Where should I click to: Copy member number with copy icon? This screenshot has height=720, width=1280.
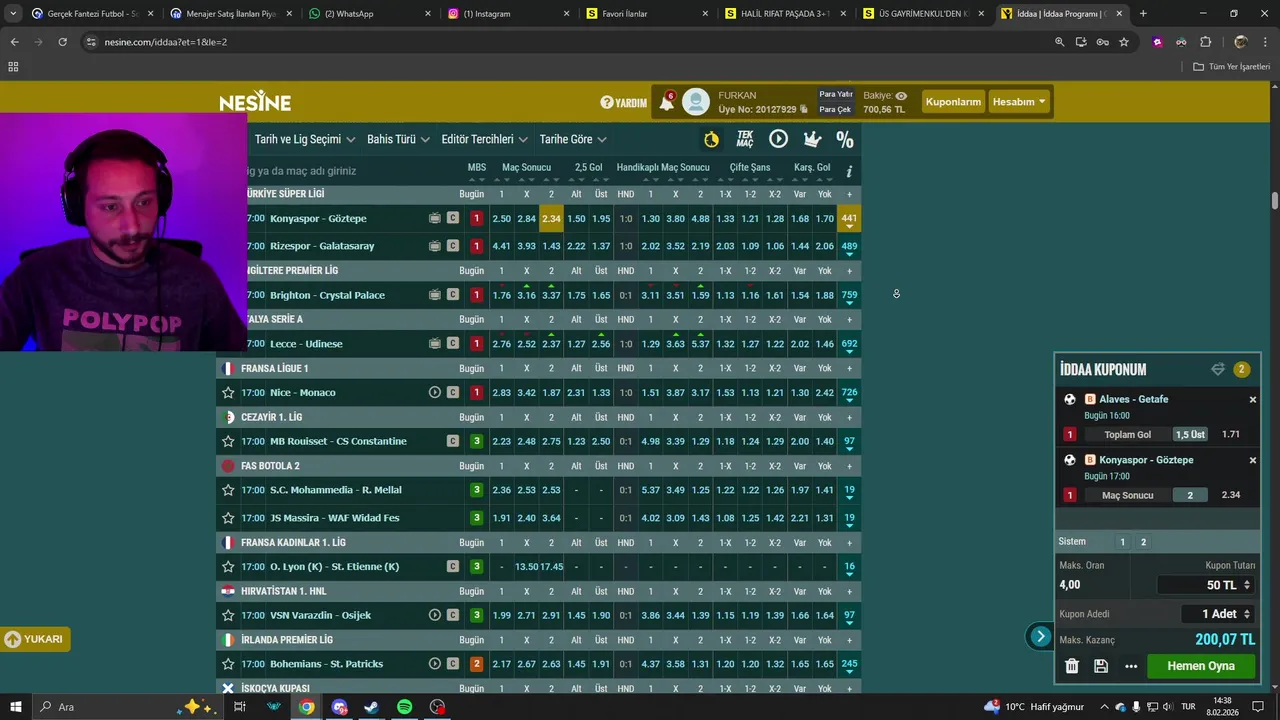(x=804, y=110)
